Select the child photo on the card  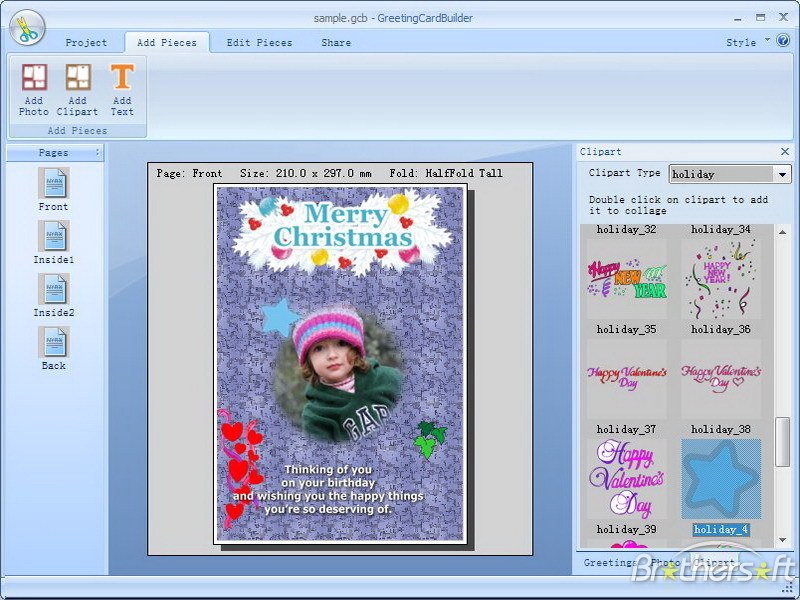click(x=339, y=374)
